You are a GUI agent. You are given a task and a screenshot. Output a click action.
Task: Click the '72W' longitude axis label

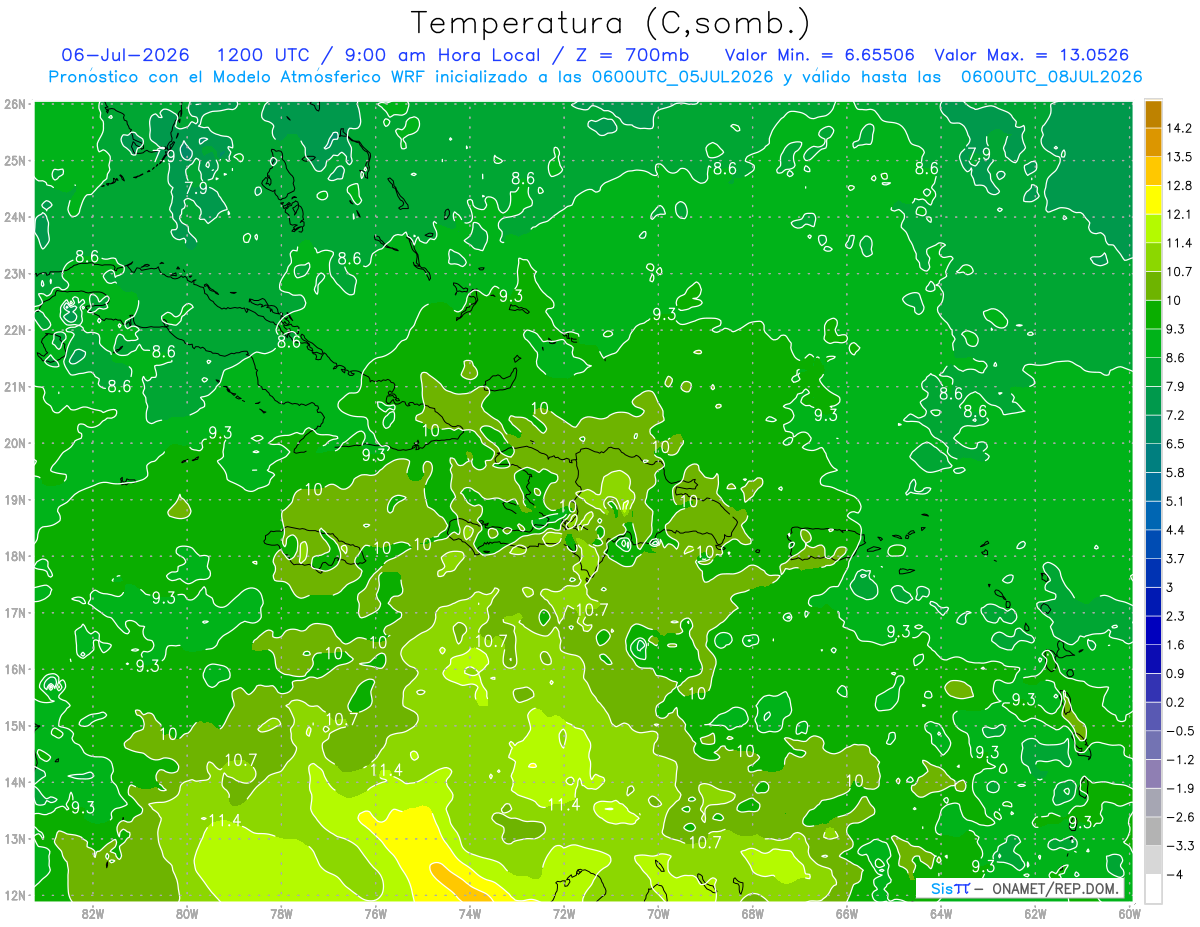coord(564,913)
